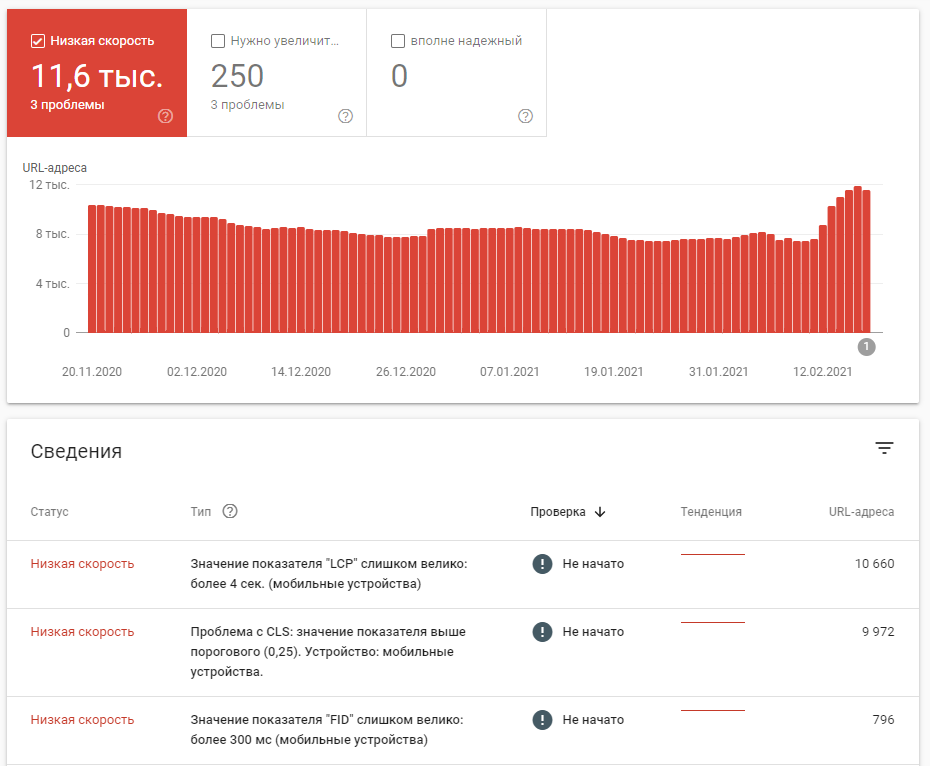Image resolution: width=930 pixels, height=766 pixels.
Task: Sort by the Проверка column arrow
Action: click(x=600, y=512)
